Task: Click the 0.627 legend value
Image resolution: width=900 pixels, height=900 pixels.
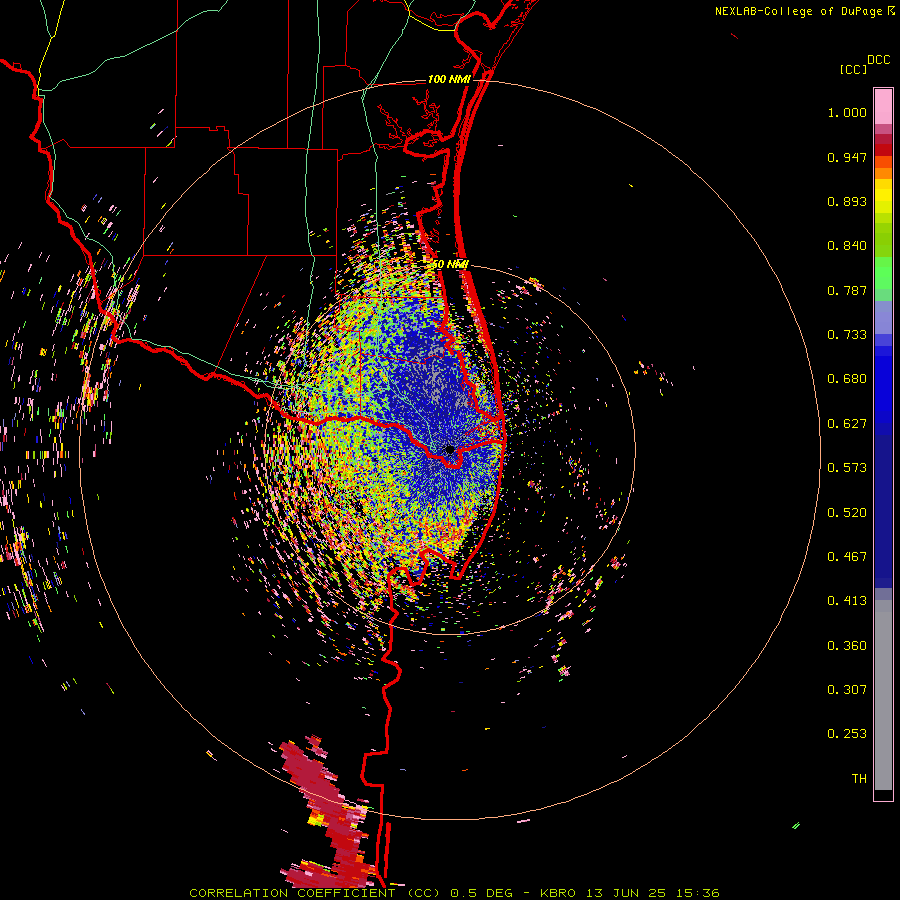Action: pos(847,424)
